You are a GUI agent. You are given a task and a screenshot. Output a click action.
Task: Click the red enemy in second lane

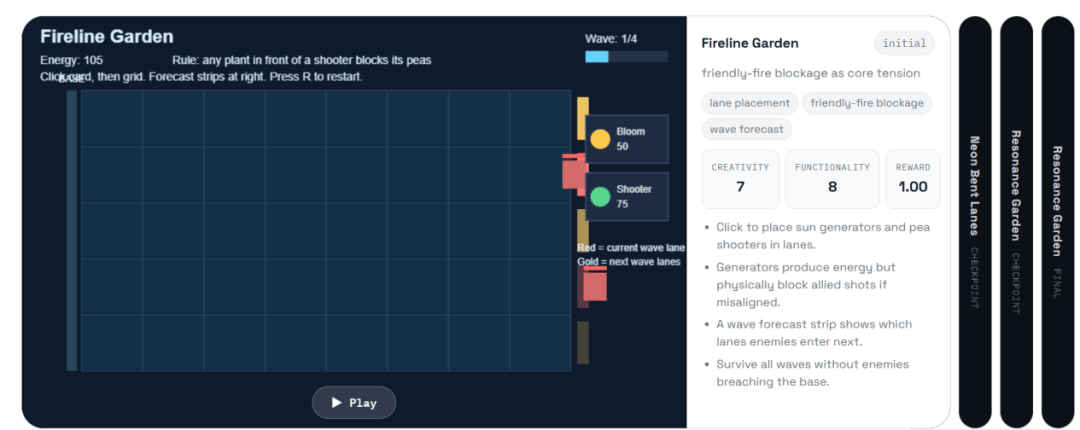click(574, 174)
